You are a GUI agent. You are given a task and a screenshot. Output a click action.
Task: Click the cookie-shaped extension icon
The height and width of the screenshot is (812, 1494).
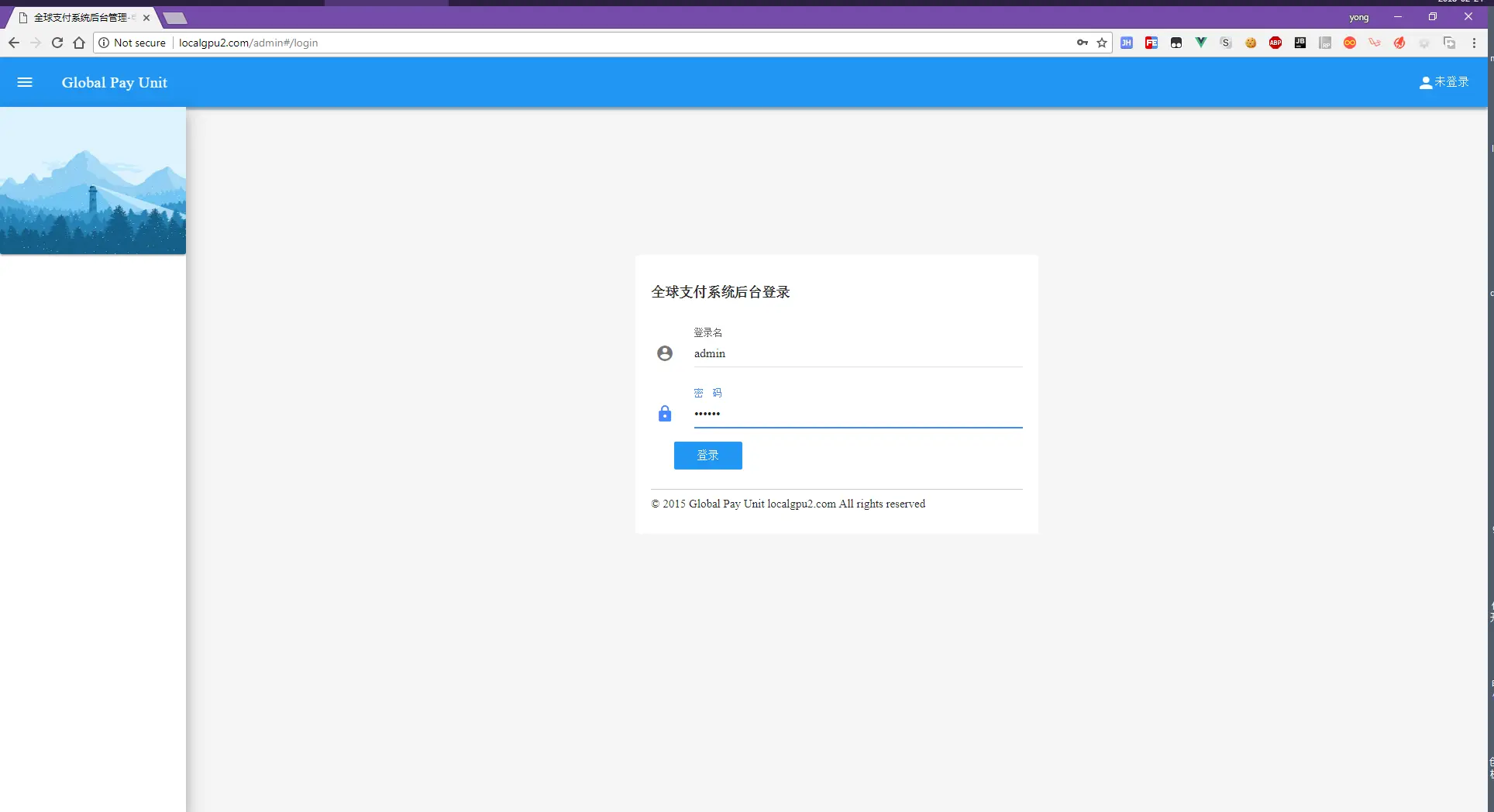click(1250, 43)
